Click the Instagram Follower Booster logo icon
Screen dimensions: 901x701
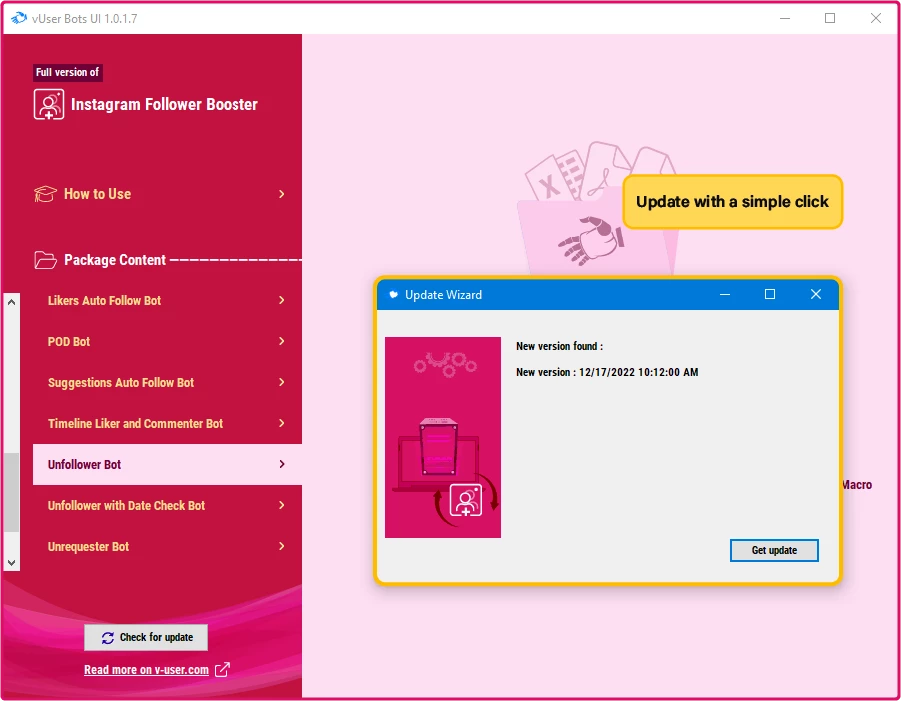(x=49, y=105)
